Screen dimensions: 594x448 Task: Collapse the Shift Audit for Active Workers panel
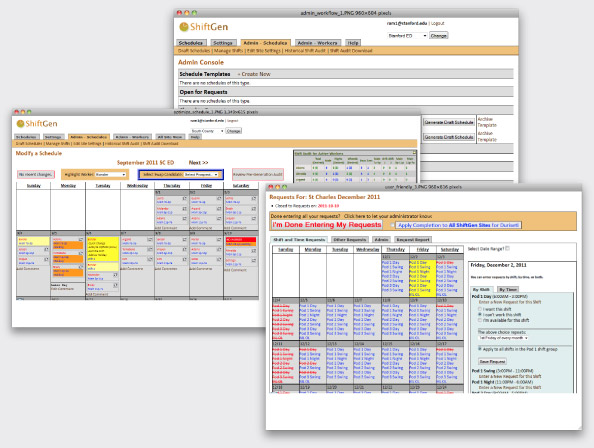tap(414, 153)
